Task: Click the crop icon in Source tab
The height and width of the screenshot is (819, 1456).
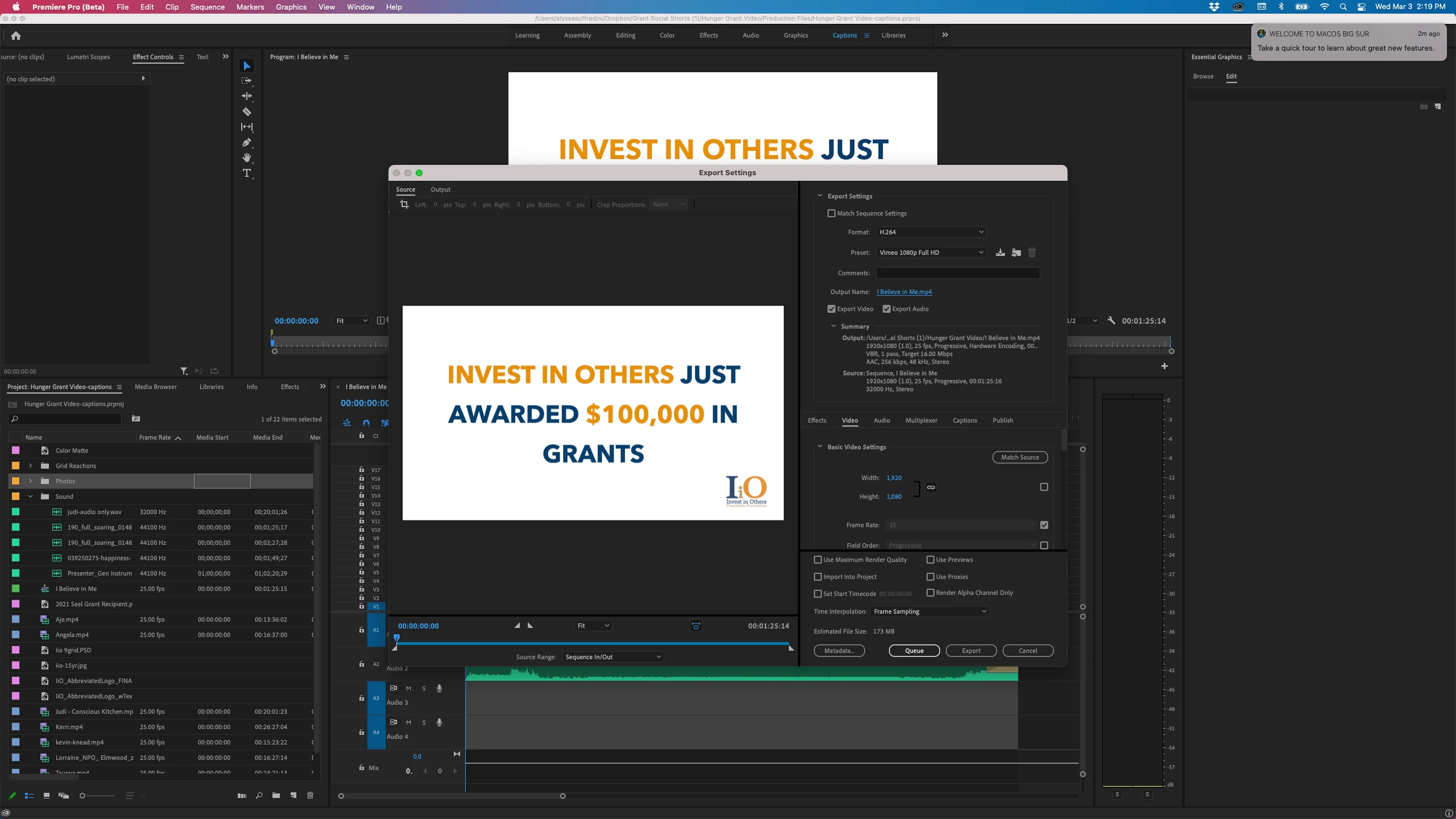Action: click(404, 204)
